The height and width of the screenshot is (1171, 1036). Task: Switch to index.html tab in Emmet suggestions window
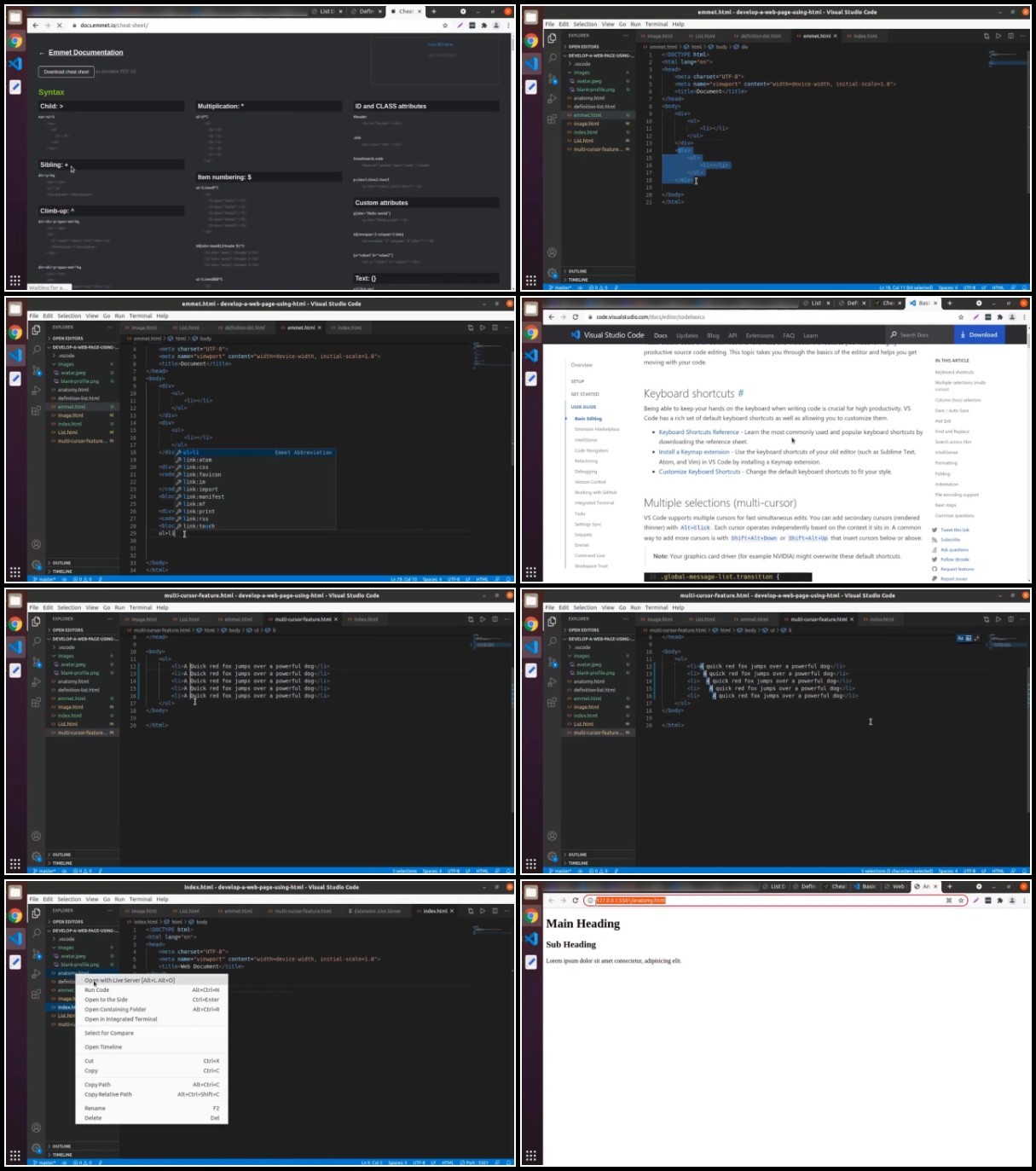pos(348,328)
